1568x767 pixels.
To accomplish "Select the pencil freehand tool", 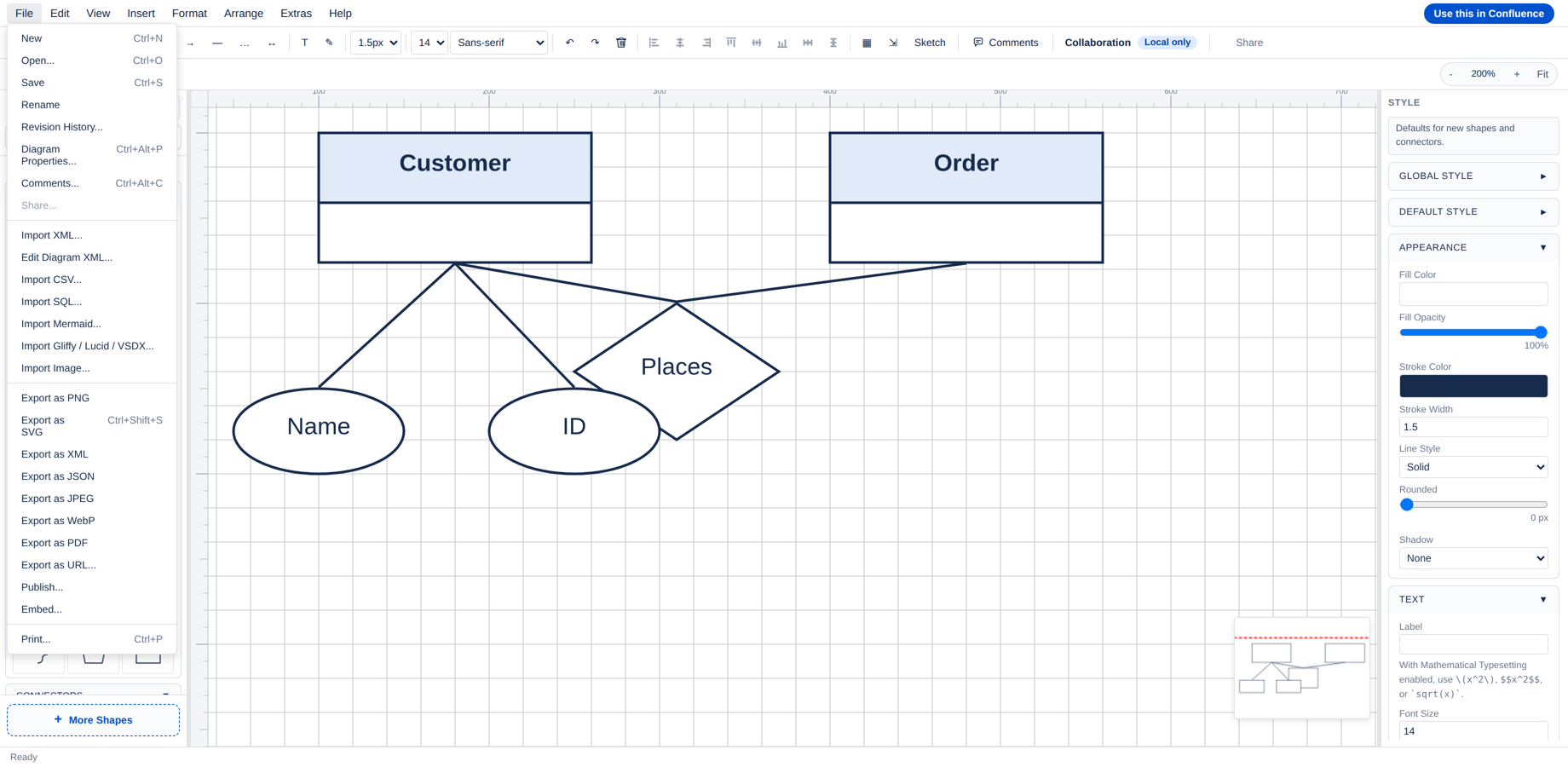I will (x=329, y=43).
